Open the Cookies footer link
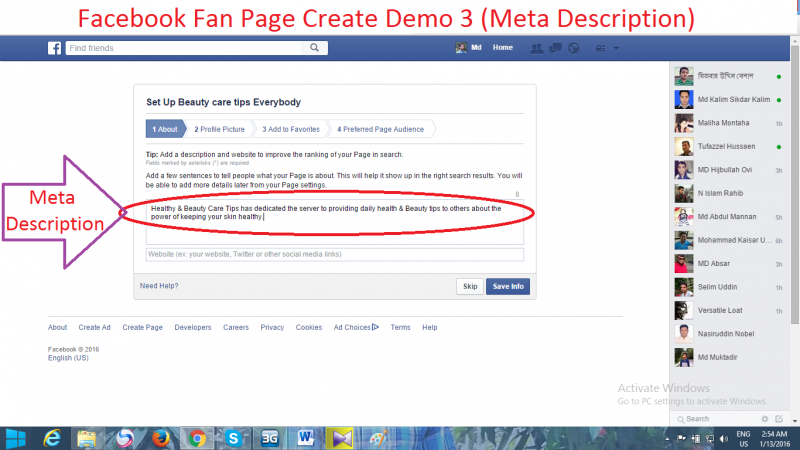The width and height of the screenshot is (800, 450). pyautogui.click(x=309, y=327)
